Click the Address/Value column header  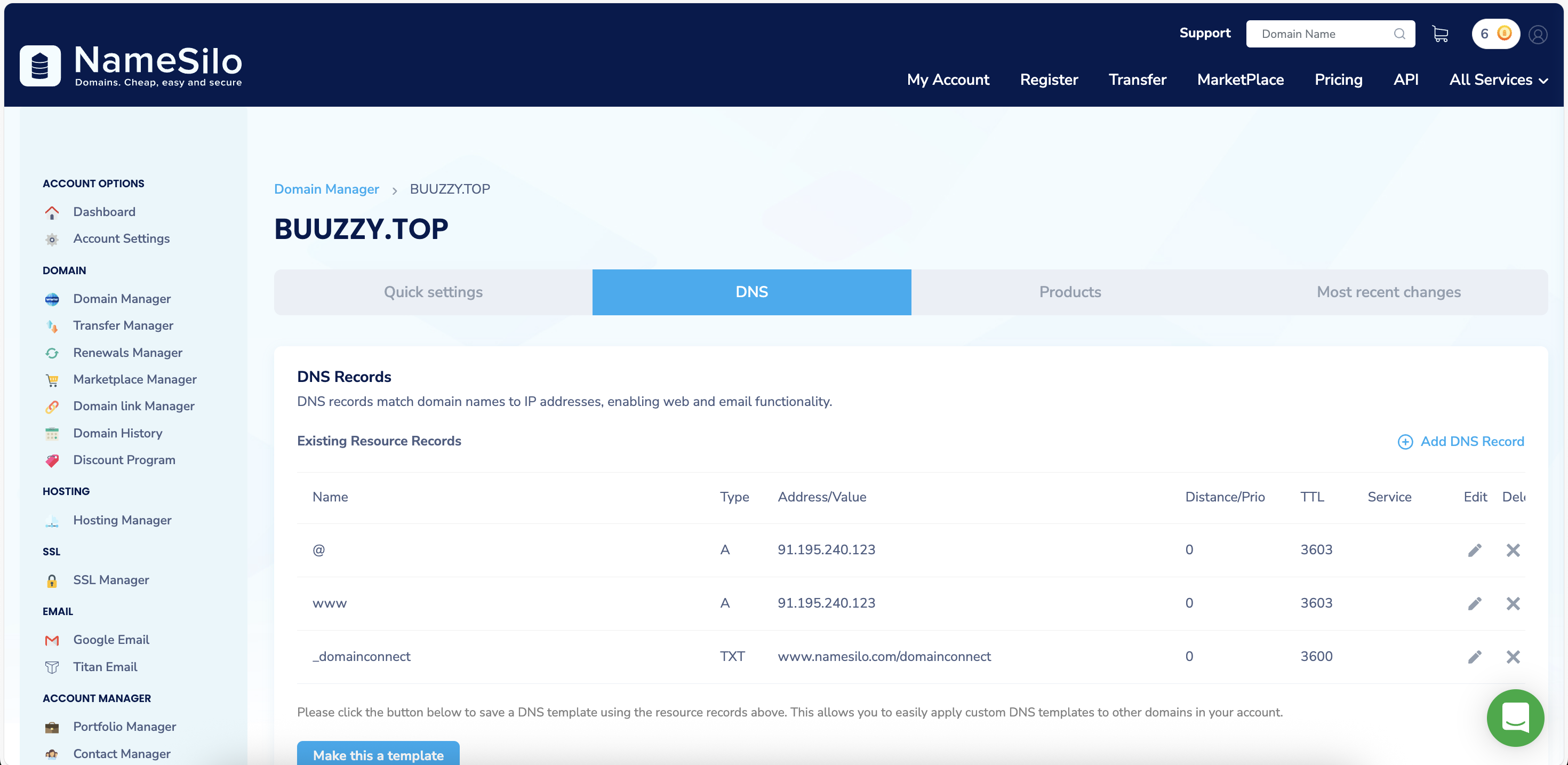[x=822, y=497]
